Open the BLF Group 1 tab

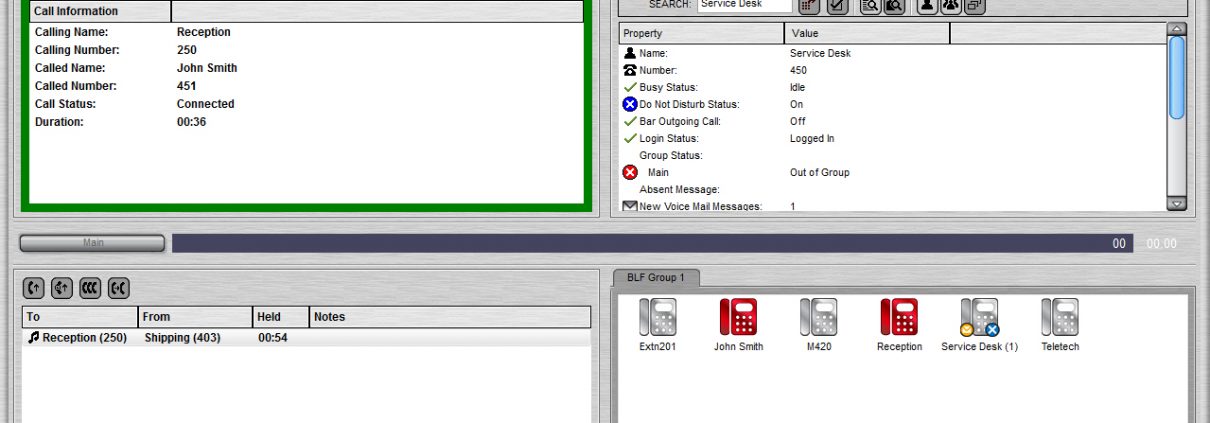click(x=656, y=278)
